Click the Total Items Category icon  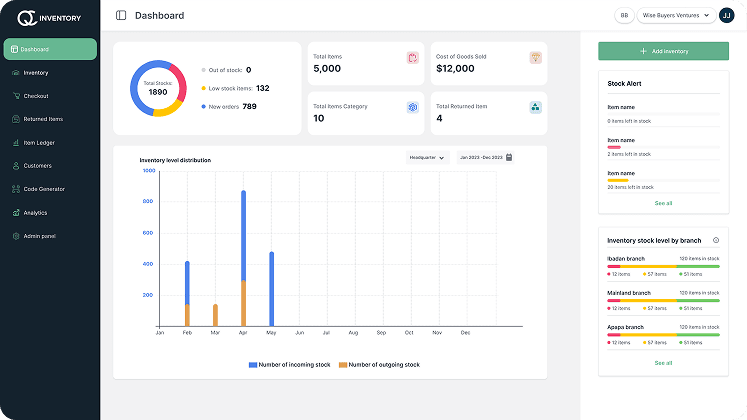point(413,107)
